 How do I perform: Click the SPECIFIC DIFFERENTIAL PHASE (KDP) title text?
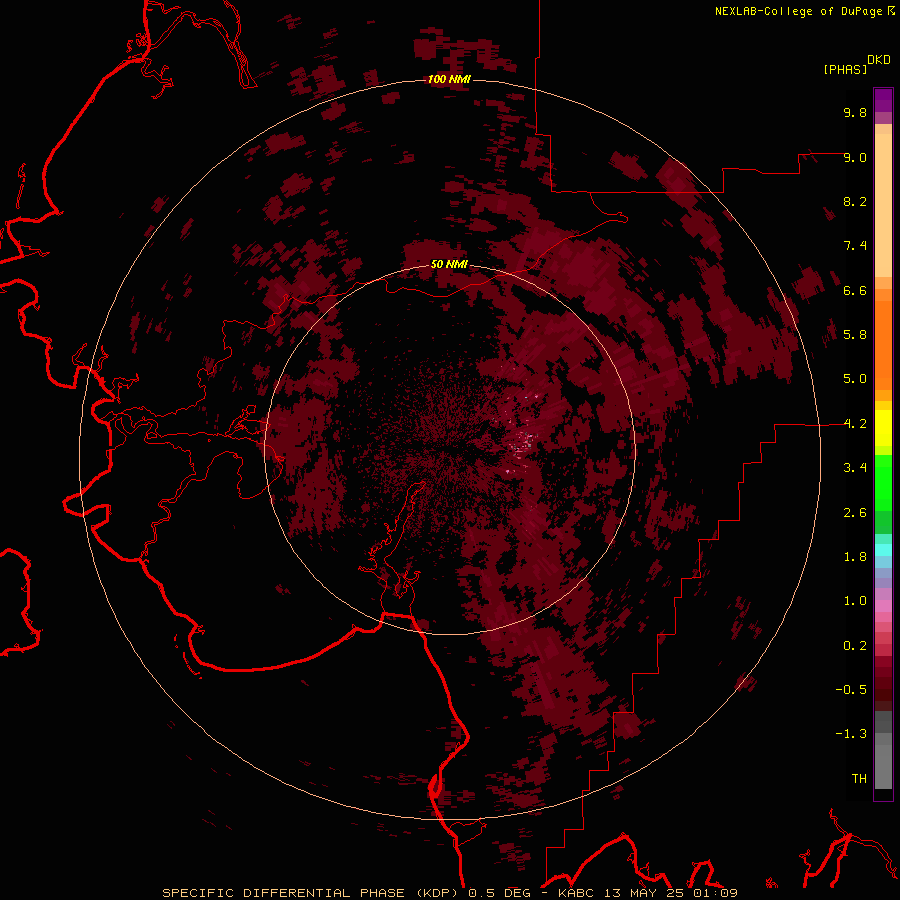pyautogui.click(x=312, y=893)
